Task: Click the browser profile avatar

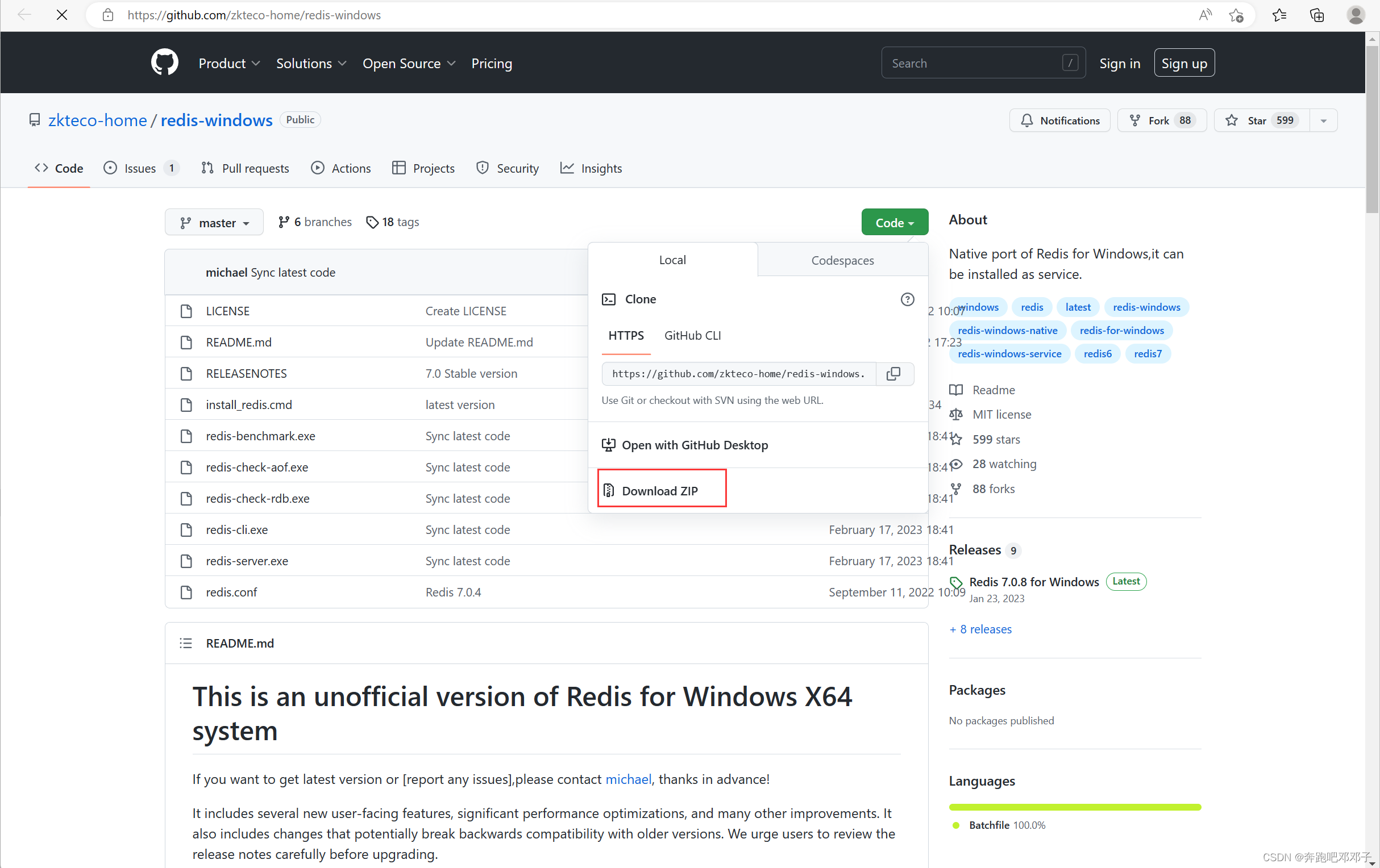Action: pos(1356,15)
